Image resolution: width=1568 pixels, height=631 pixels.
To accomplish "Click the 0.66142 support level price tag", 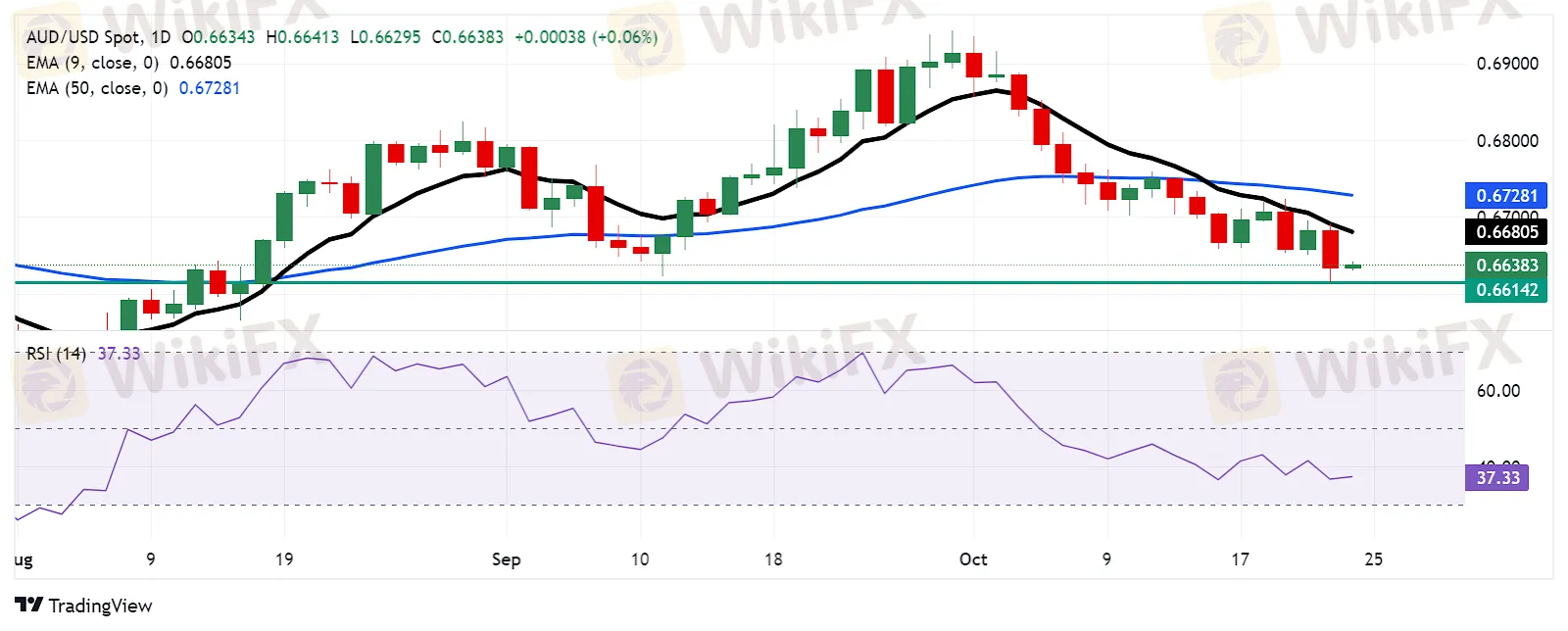I will [x=1506, y=290].
